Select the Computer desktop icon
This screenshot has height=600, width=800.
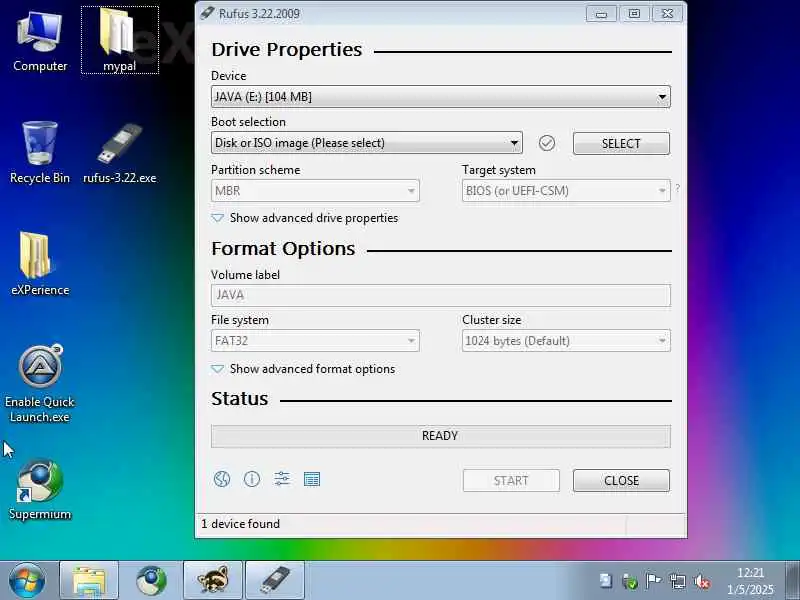(x=40, y=41)
